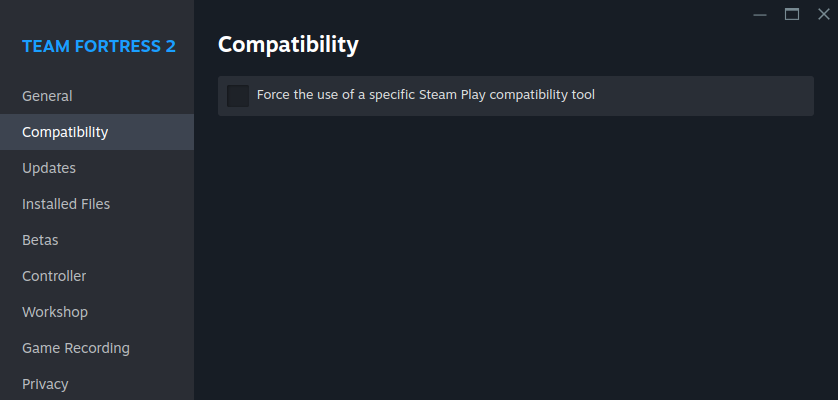
Task: Switch to the Betas page
Action: 40,240
